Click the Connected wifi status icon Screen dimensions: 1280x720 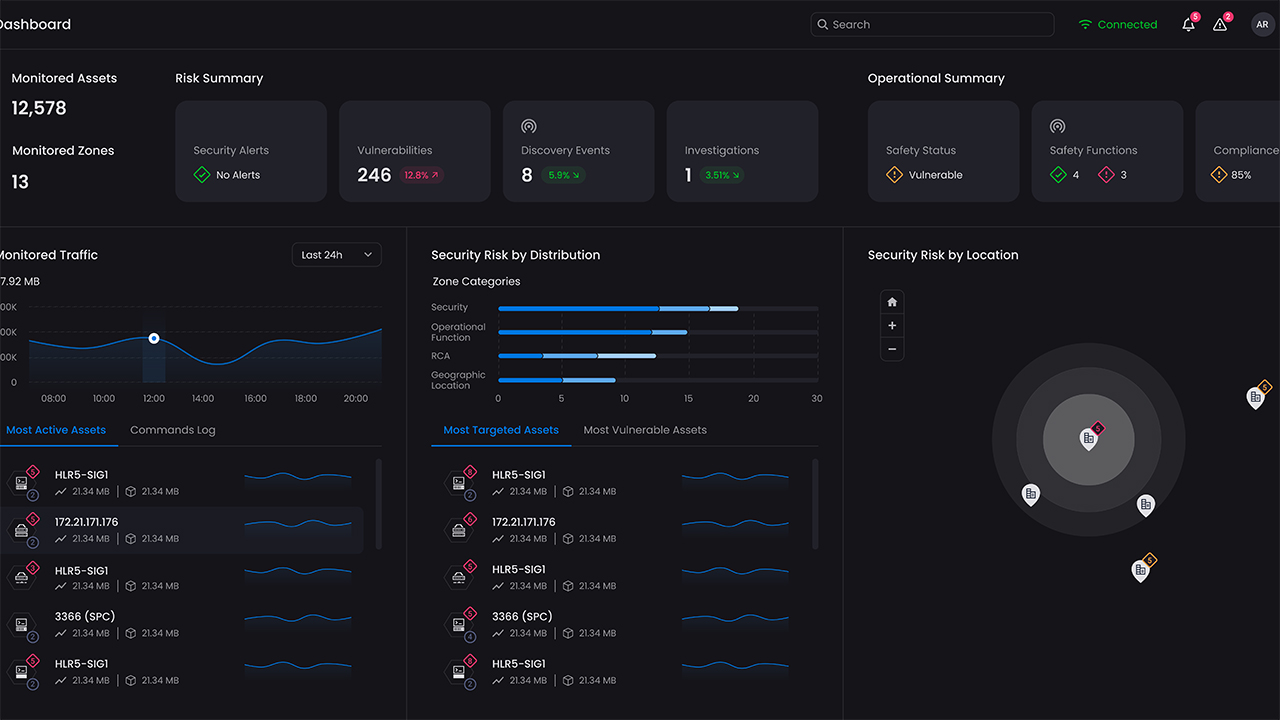1085,25
